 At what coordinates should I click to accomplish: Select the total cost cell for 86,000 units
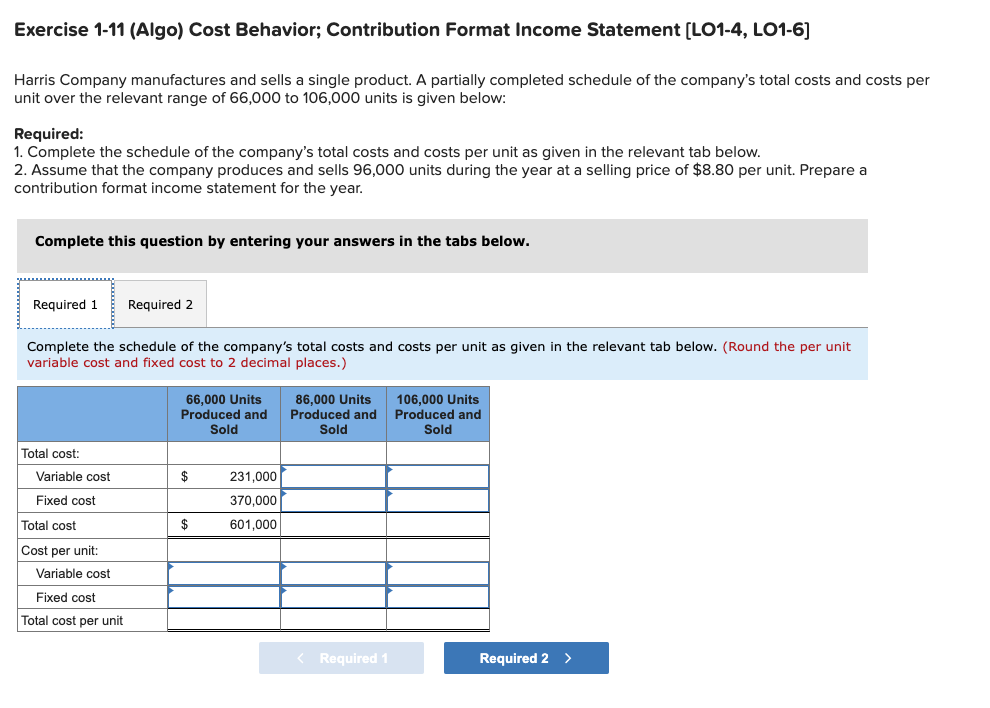click(333, 524)
